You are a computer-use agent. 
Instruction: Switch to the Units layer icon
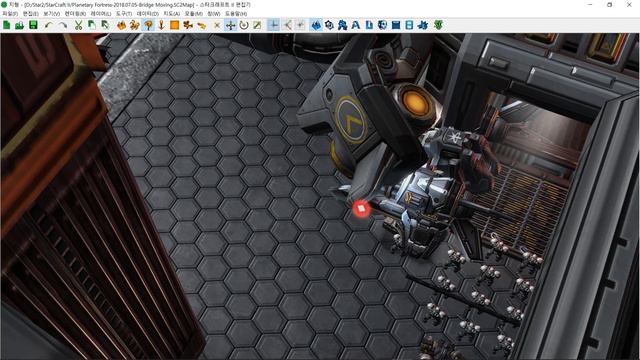pyautogui.click(x=135, y=25)
